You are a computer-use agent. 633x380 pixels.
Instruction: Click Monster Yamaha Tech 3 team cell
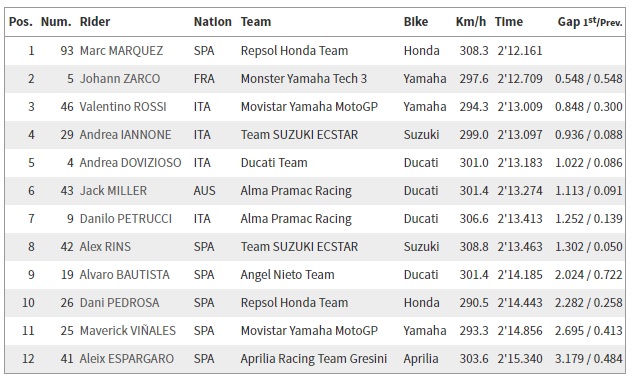[x=304, y=79]
